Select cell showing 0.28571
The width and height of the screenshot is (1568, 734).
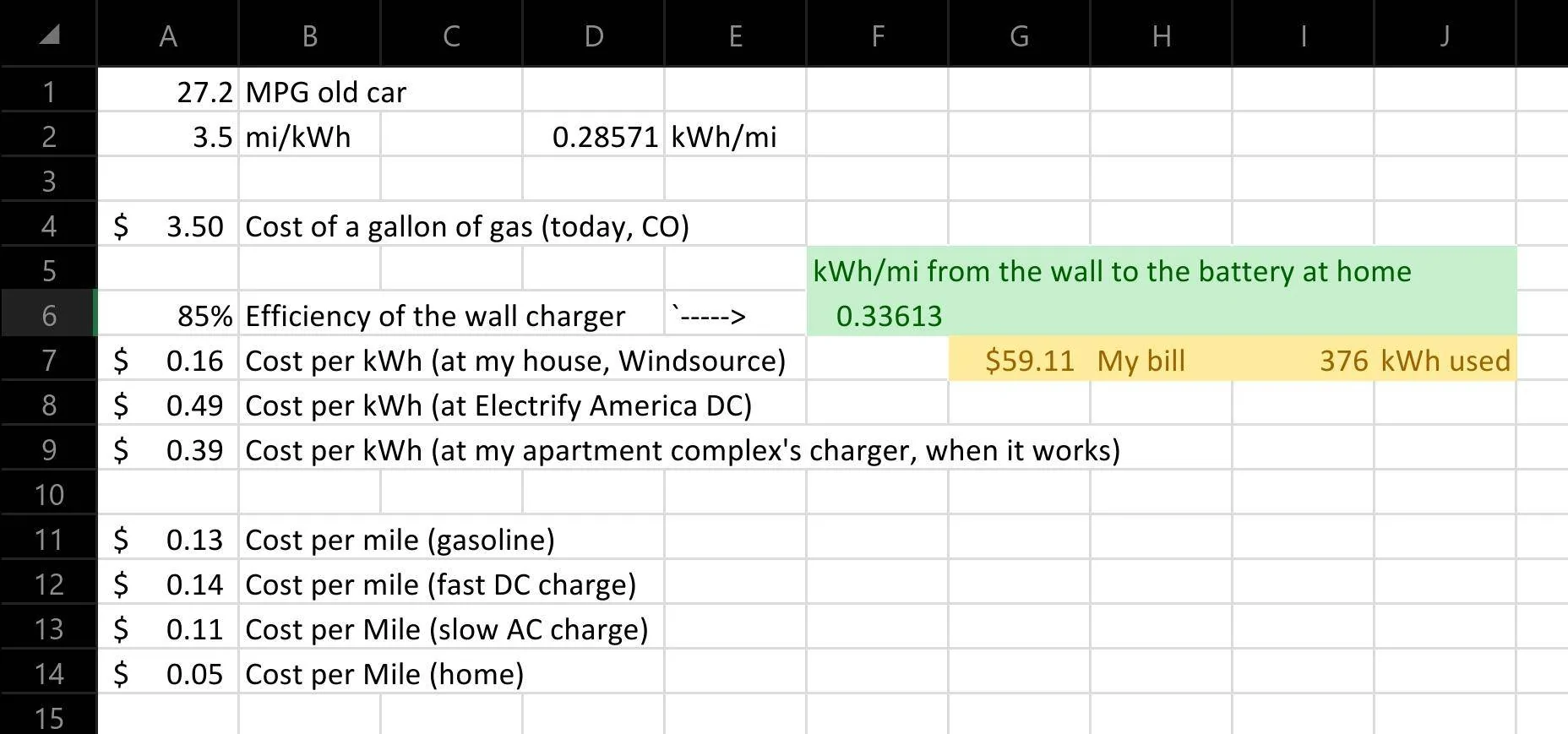594,135
